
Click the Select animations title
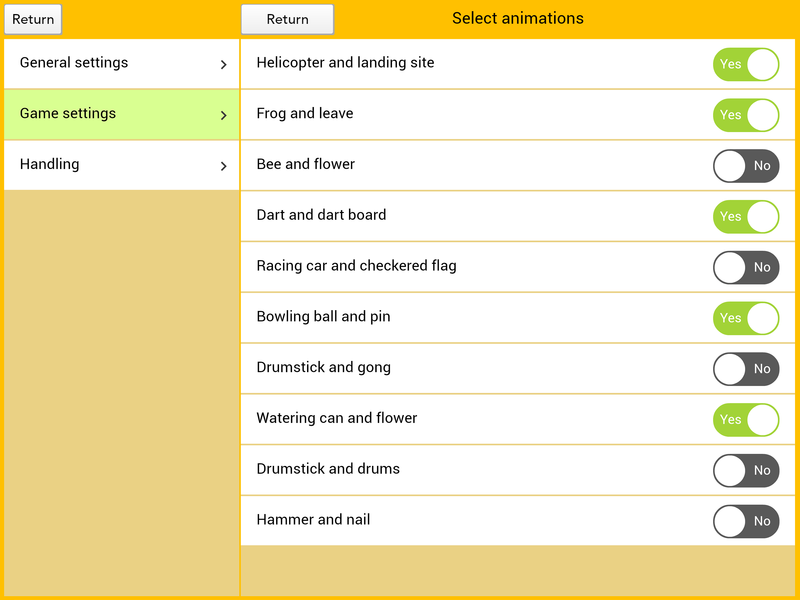[517, 18]
